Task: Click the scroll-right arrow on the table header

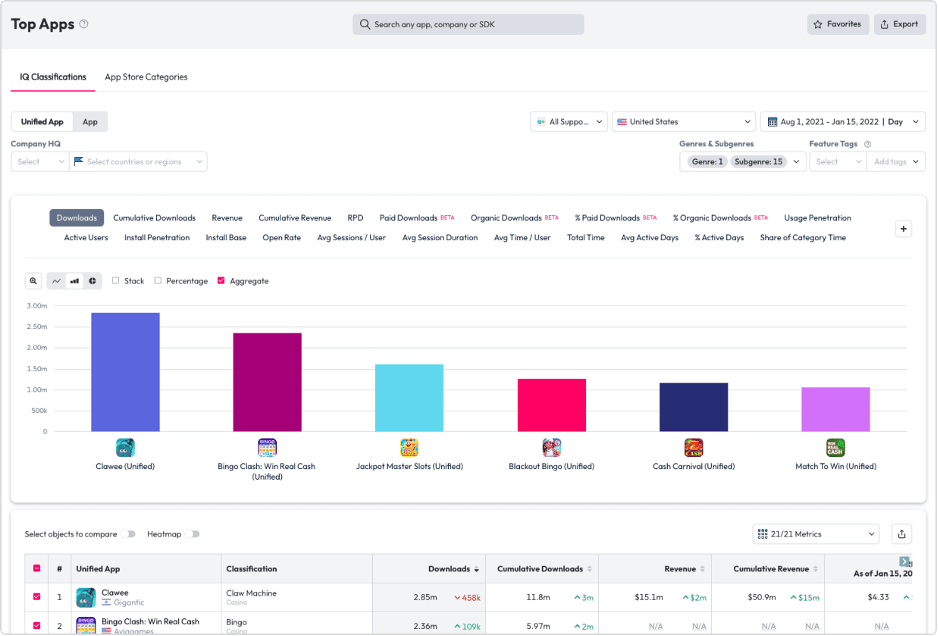Action: click(x=904, y=561)
